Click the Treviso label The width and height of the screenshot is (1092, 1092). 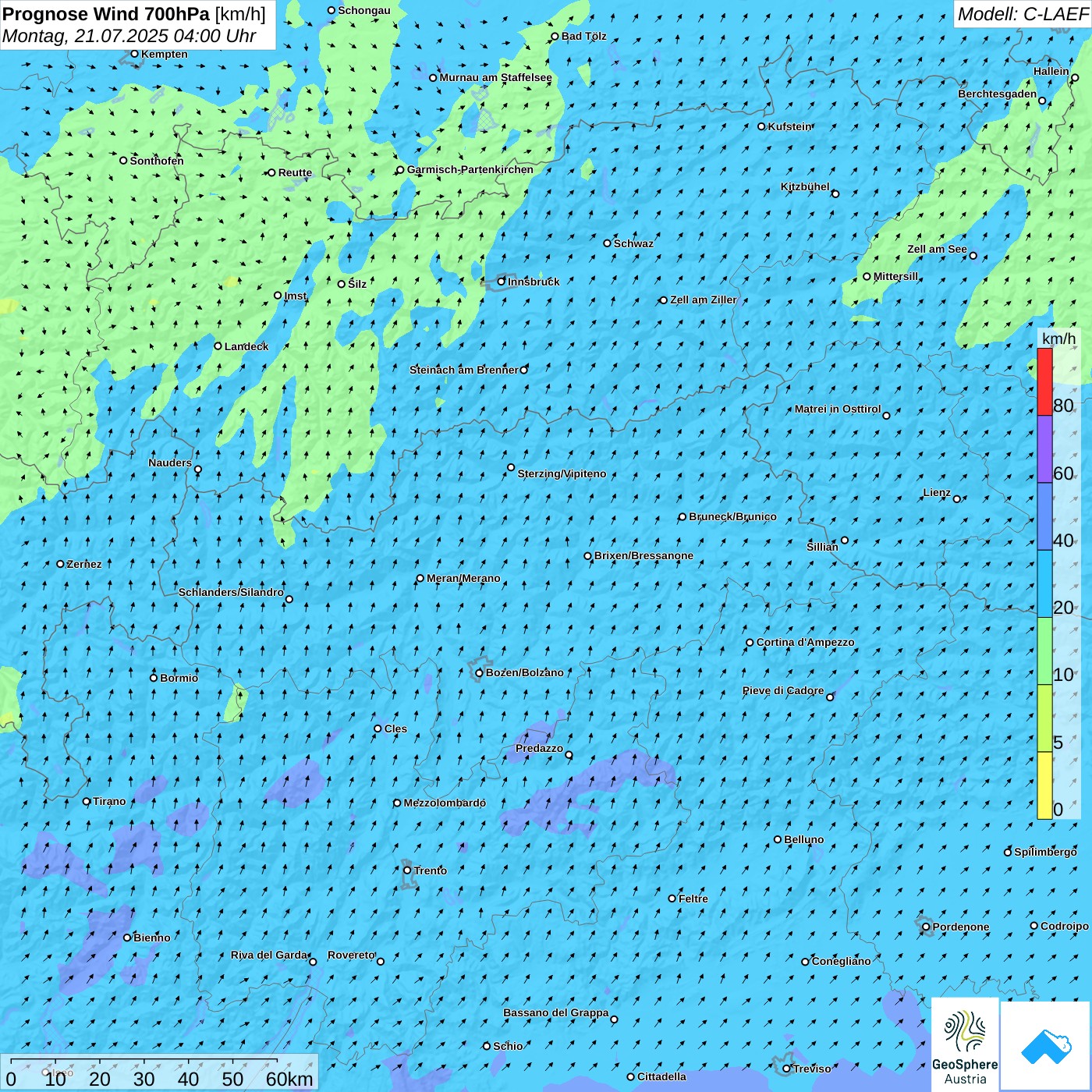812,1069
